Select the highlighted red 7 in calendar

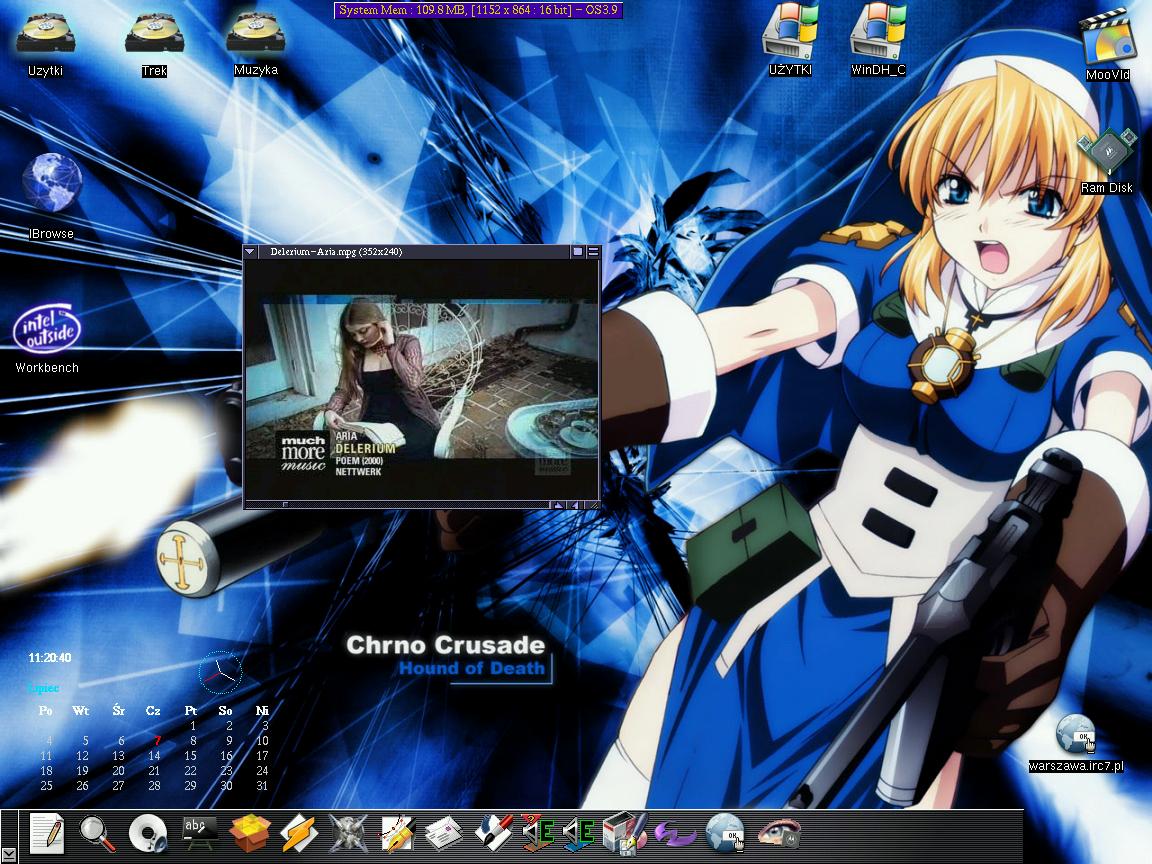tap(157, 740)
